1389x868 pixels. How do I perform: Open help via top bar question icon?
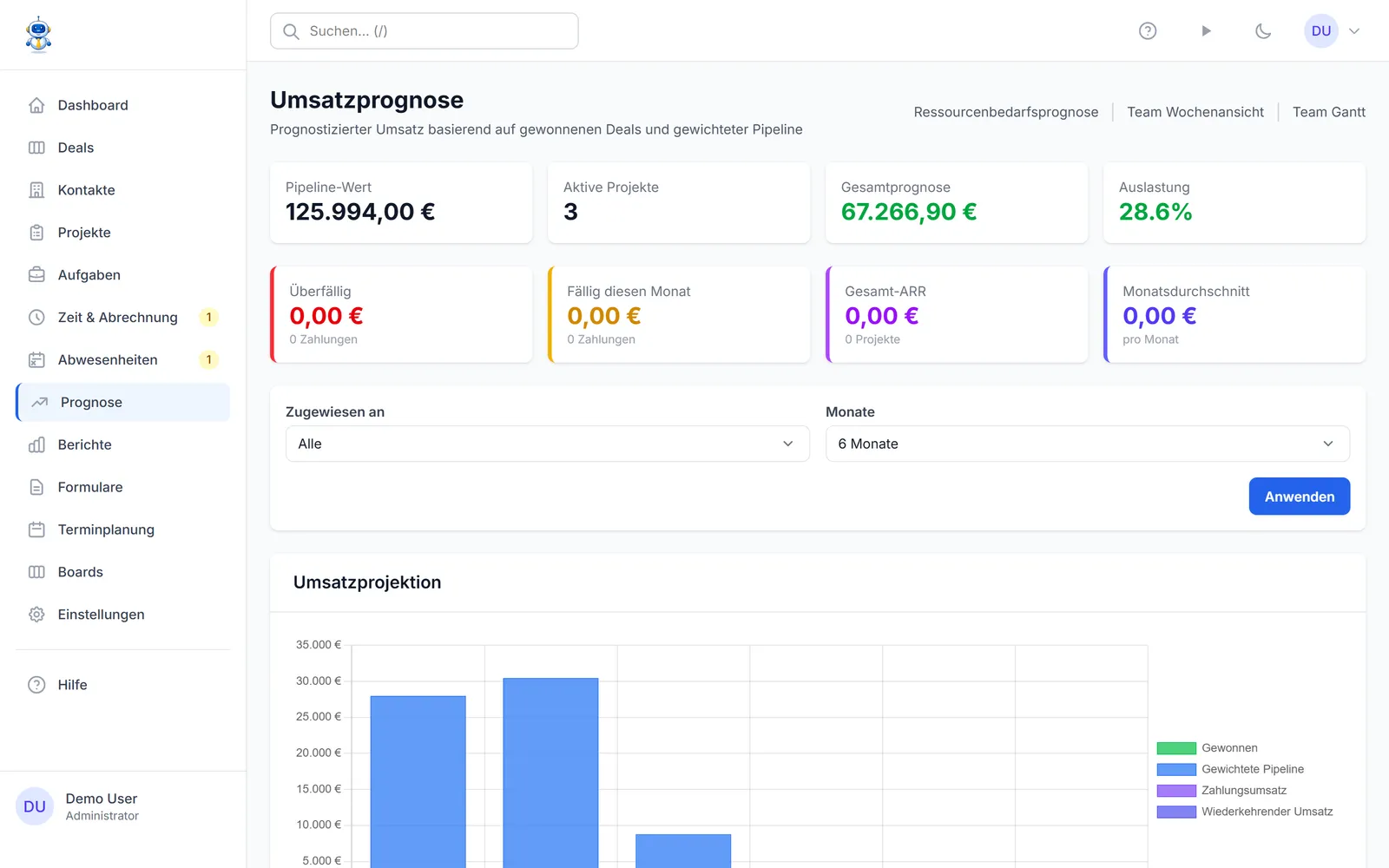1148,31
